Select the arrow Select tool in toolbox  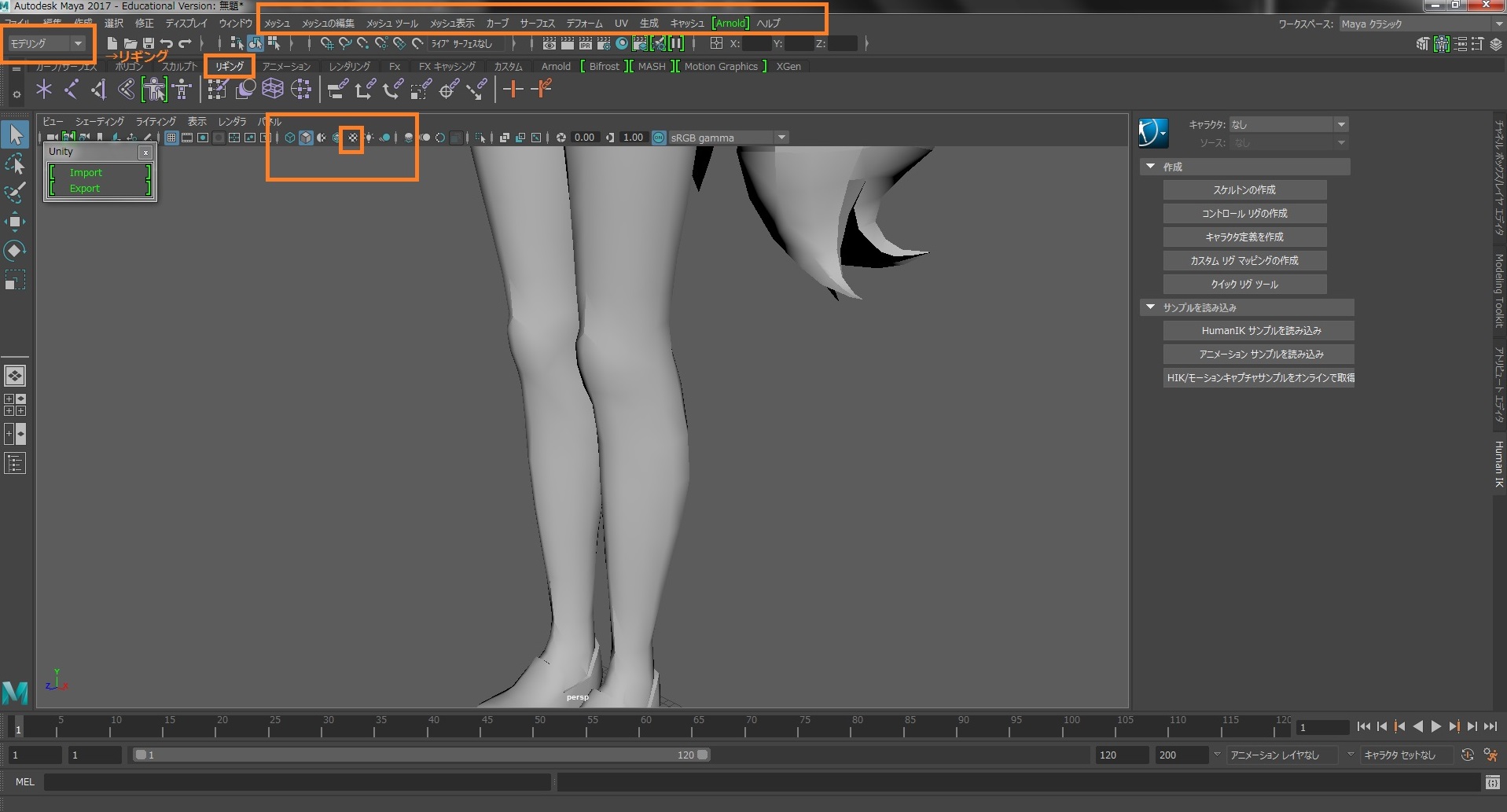click(16, 135)
